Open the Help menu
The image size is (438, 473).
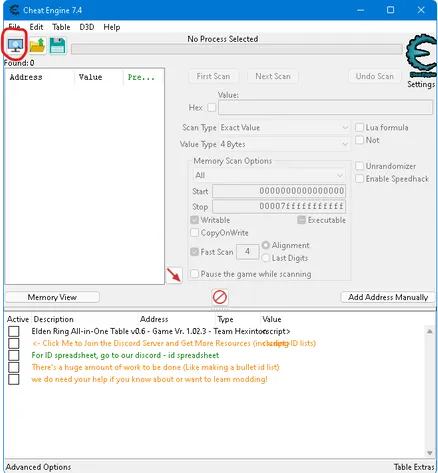click(x=112, y=27)
